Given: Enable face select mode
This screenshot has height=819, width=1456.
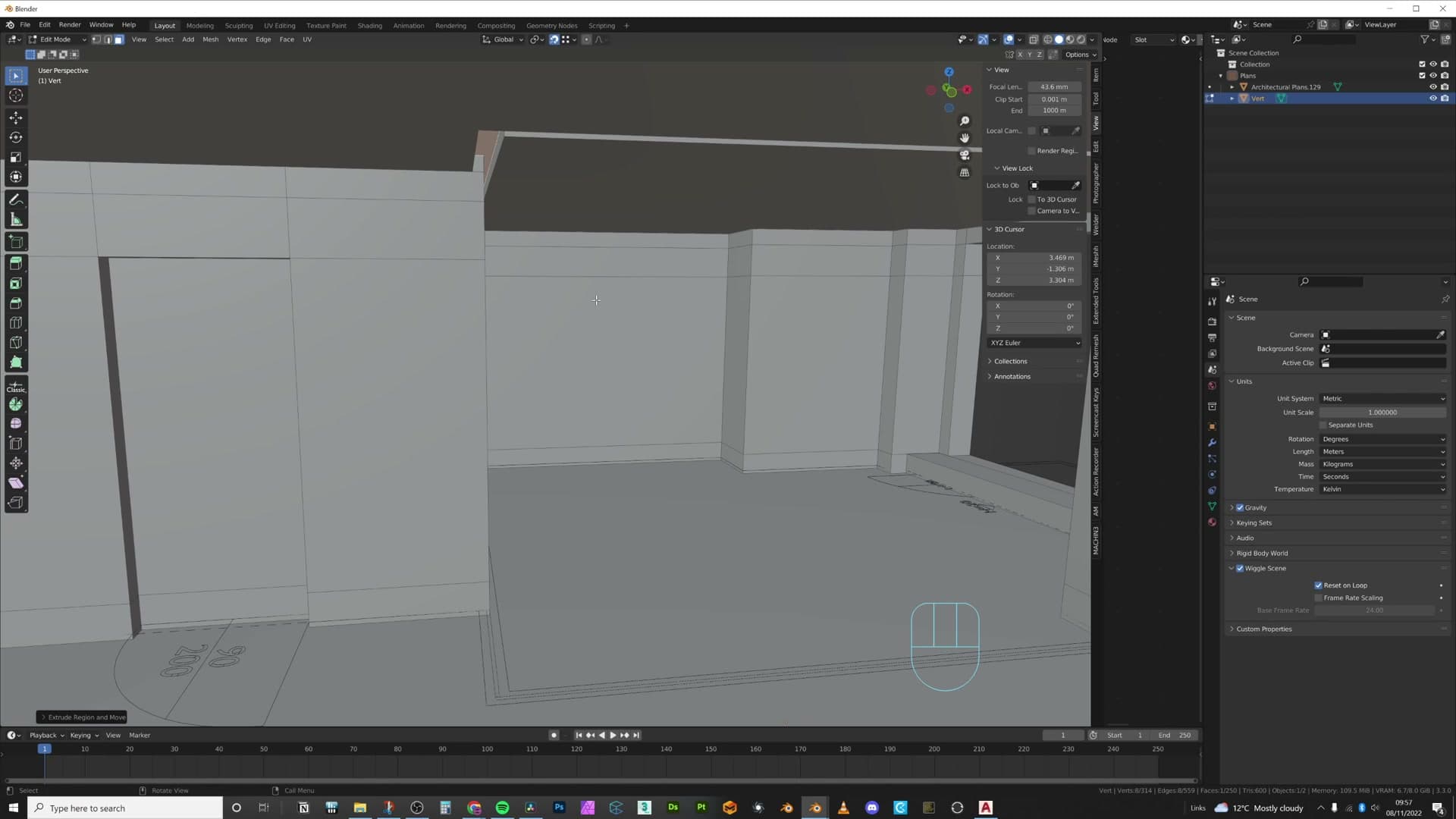Looking at the screenshot, I should 119,39.
